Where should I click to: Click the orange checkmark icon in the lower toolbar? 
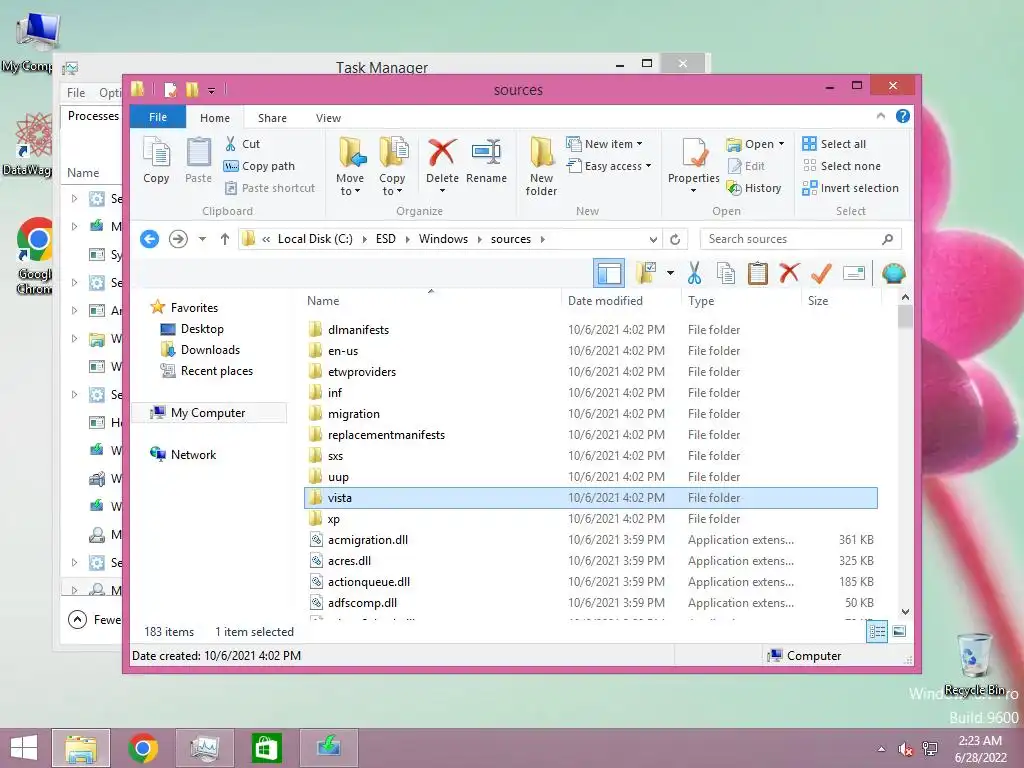pos(821,273)
